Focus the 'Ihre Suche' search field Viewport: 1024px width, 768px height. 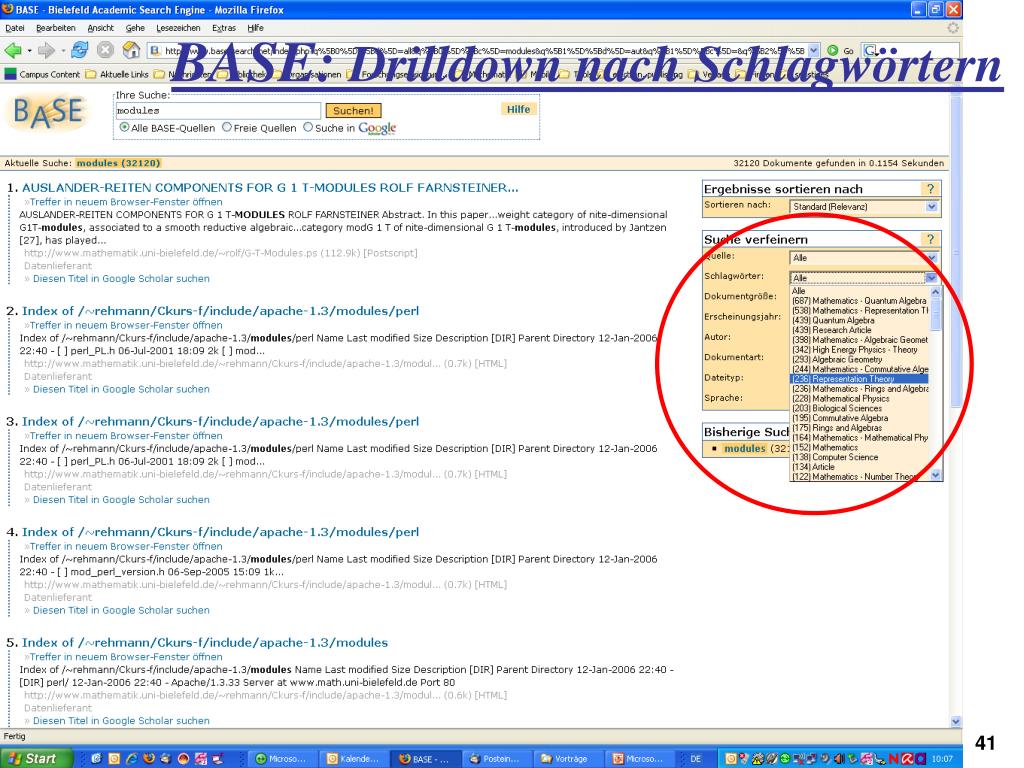(218, 110)
